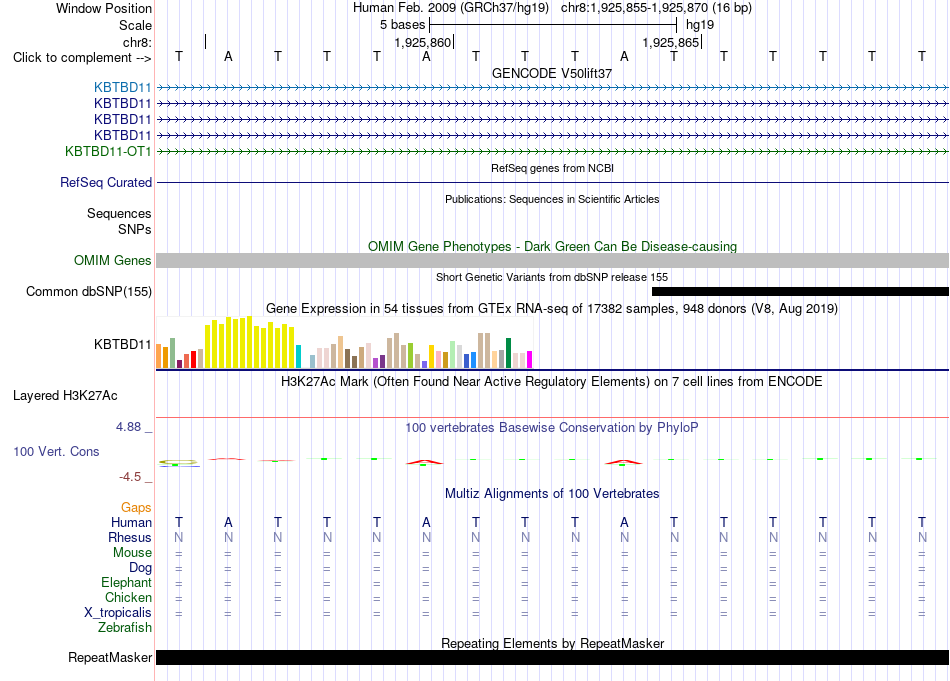Click the SNPs track label
Screen dimensions: 950x681
(x=135, y=230)
